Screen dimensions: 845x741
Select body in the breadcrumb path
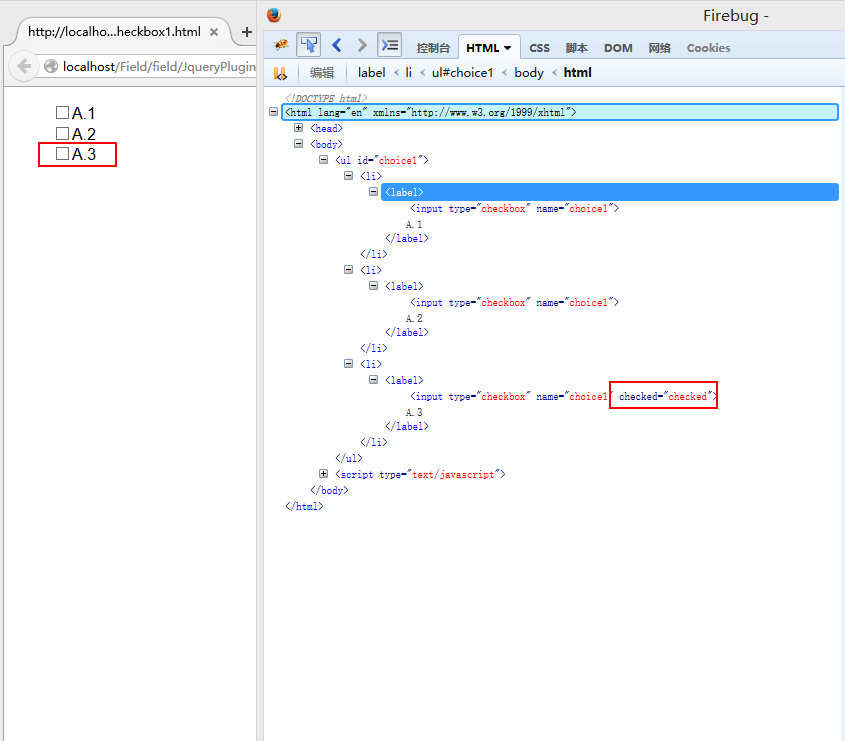(529, 73)
